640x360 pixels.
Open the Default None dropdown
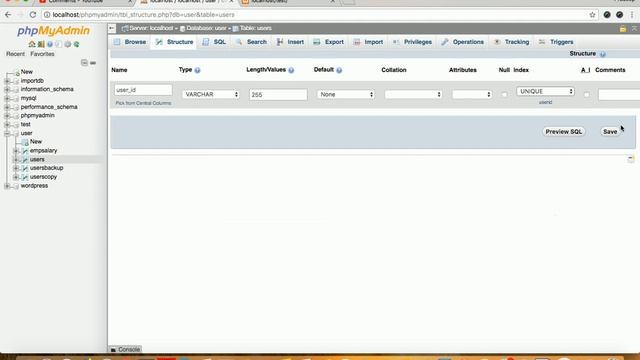pyautogui.click(x=346, y=94)
